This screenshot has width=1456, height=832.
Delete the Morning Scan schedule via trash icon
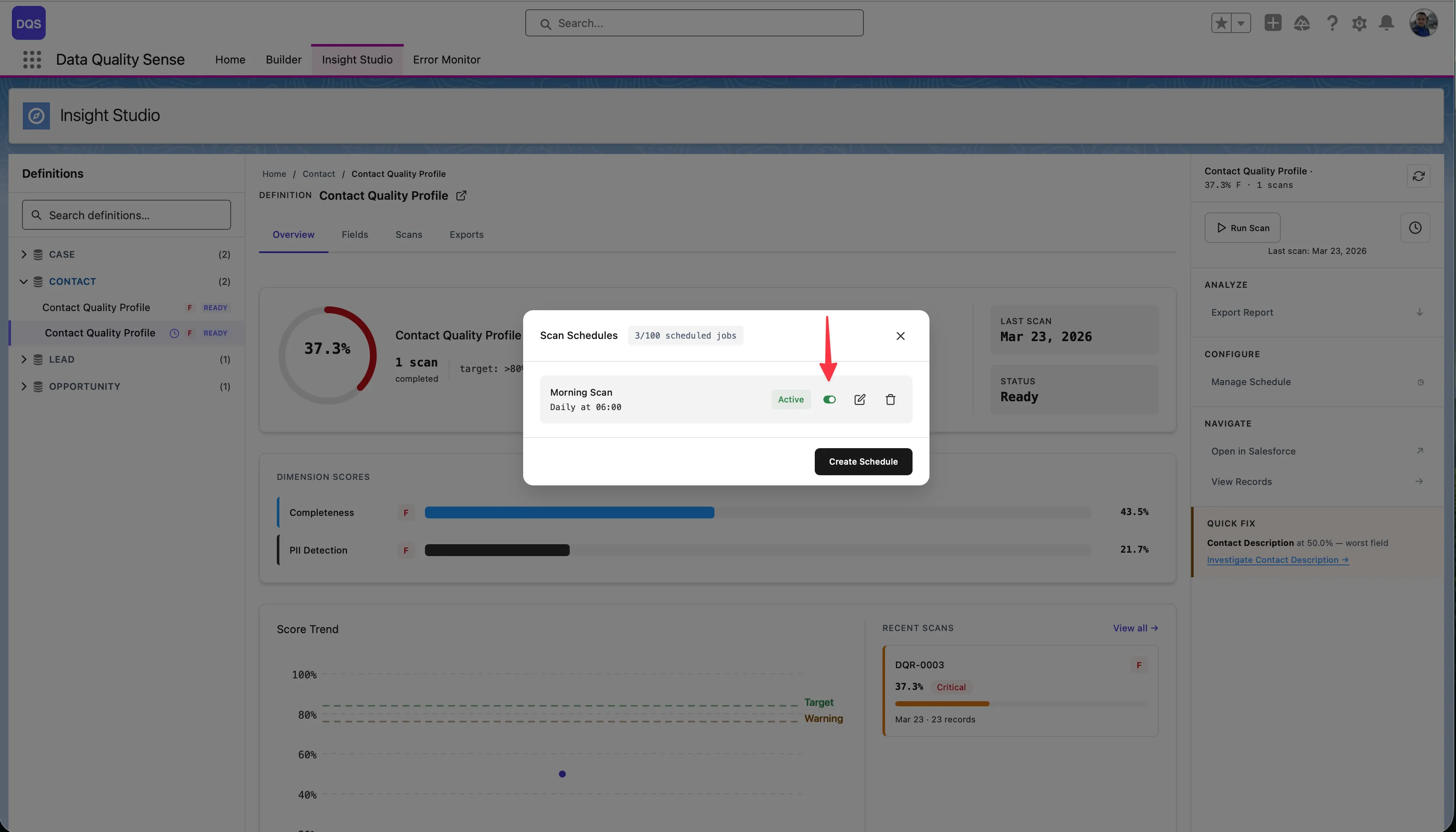890,399
